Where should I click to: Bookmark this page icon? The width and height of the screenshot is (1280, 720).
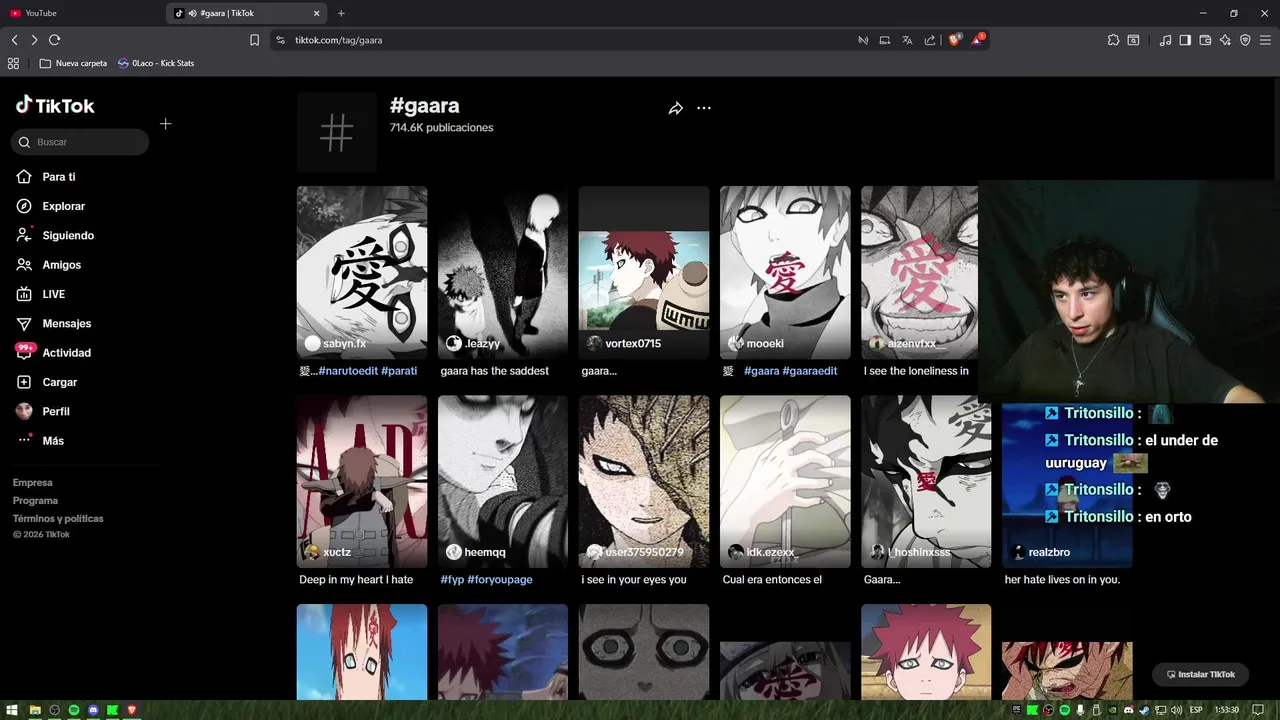click(254, 40)
